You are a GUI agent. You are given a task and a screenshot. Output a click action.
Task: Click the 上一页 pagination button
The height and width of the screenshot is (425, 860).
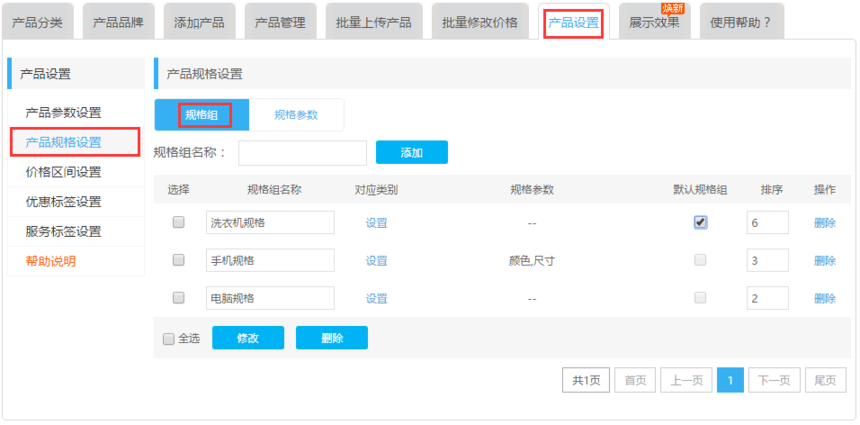pyautogui.click(x=686, y=380)
